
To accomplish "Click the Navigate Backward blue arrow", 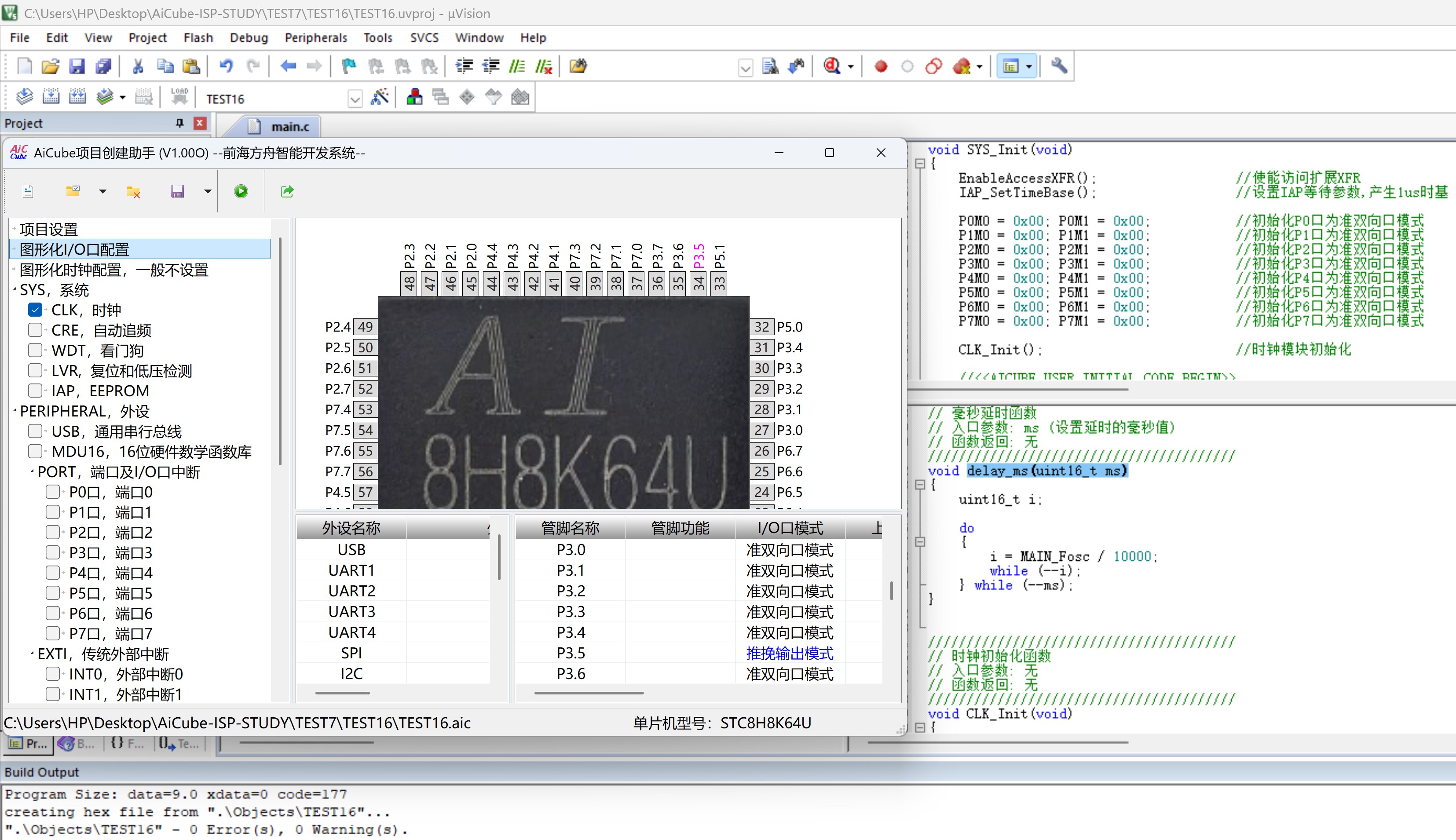I will [x=288, y=66].
